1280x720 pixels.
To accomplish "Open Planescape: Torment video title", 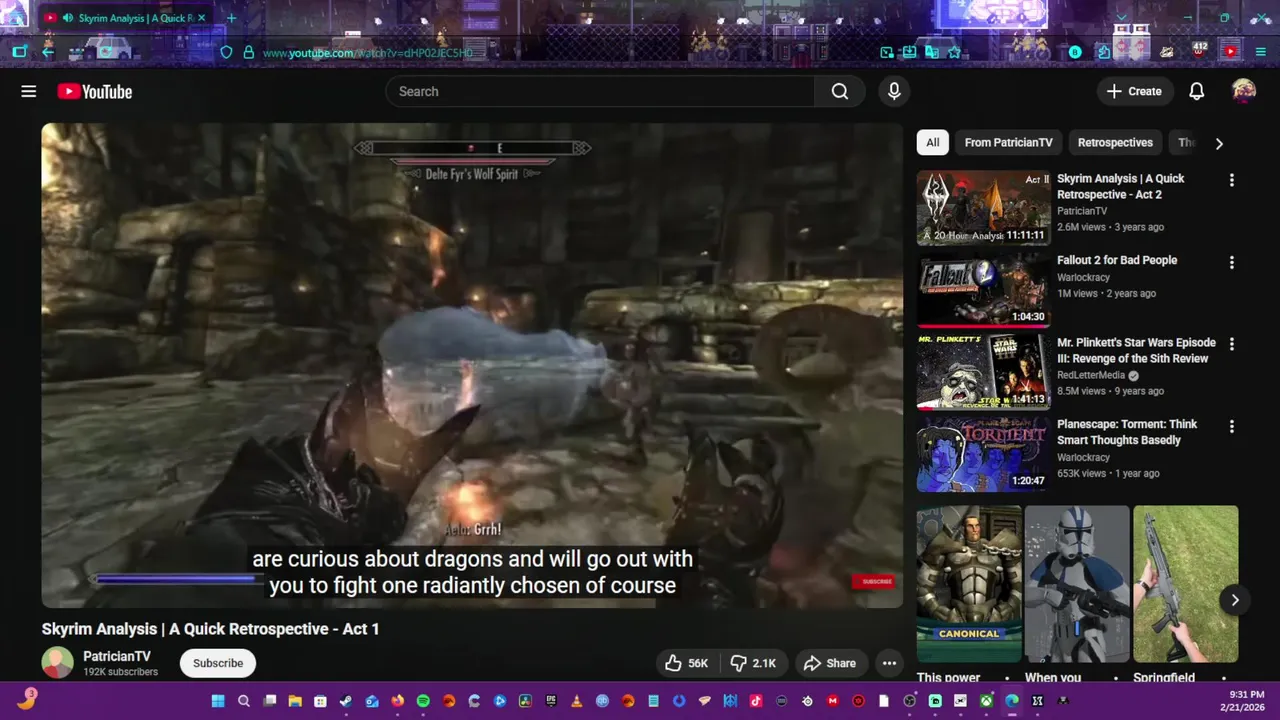I will point(1126,432).
